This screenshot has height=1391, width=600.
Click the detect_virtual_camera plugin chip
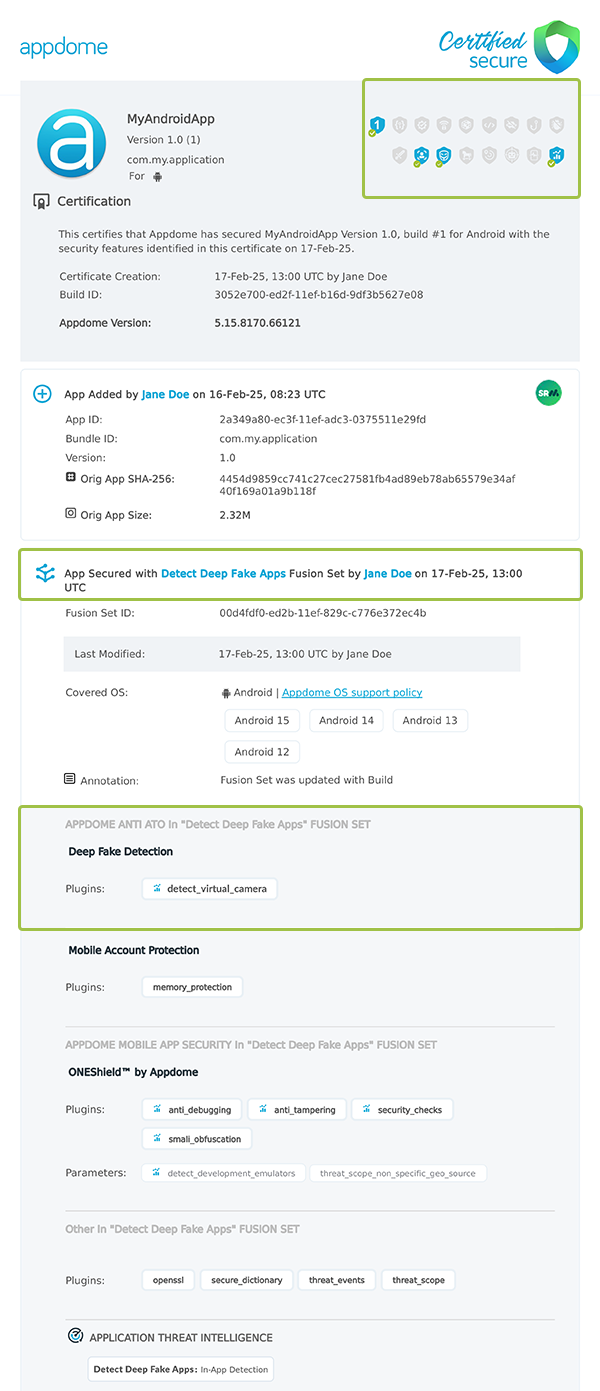tap(210, 888)
